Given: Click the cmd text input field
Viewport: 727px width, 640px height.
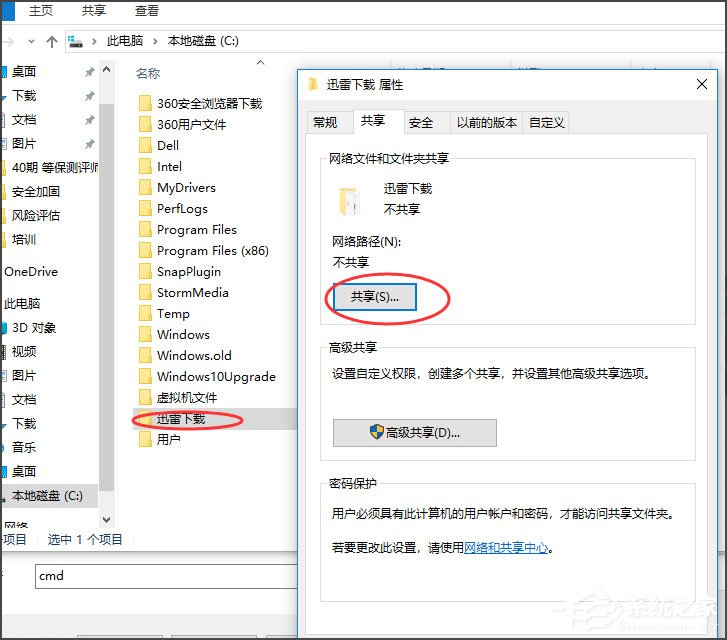Looking at the screenshot, I should click(x=166, y=576).
